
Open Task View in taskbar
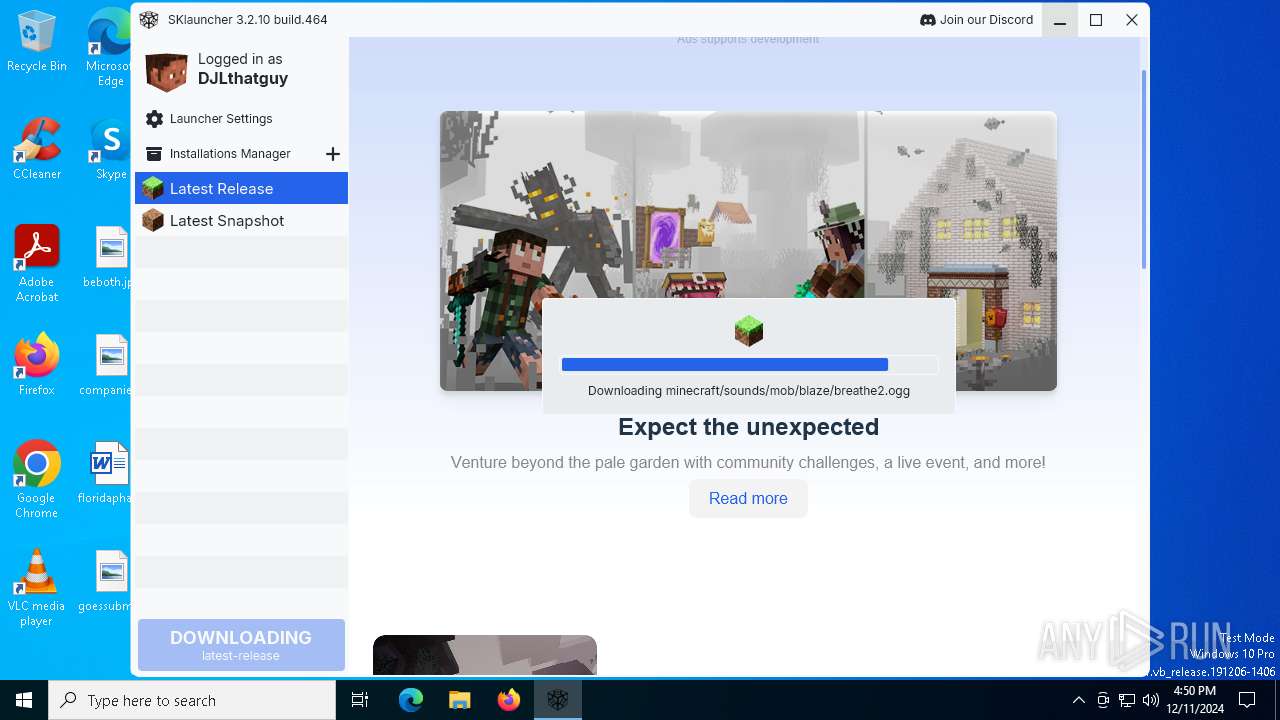[x=360, y=700]
